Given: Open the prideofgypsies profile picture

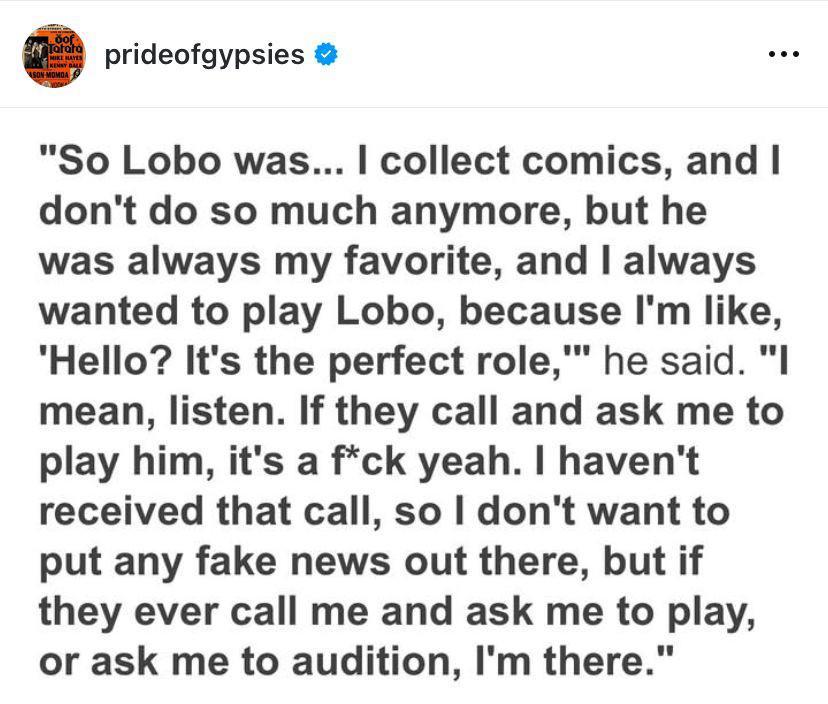Looking at the screenshot, I should (53, 55).
